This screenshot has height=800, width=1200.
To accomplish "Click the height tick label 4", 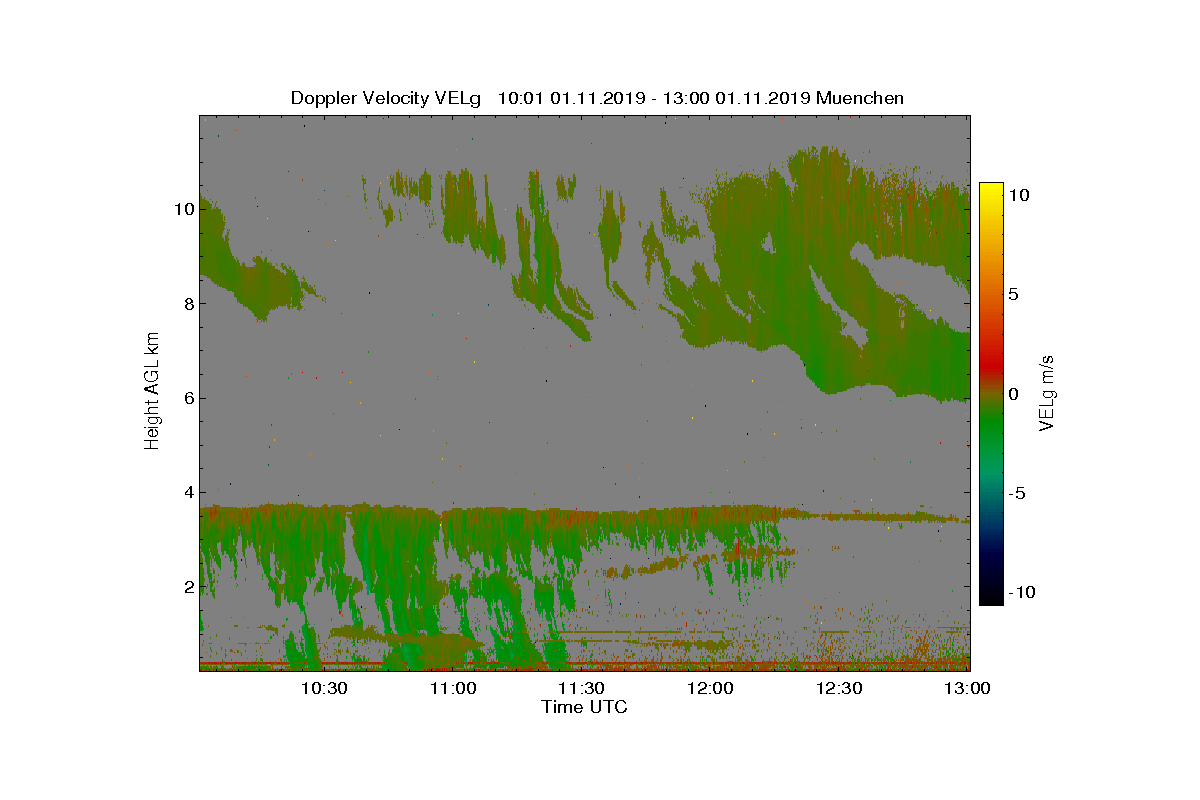I will pyautogui.click(x=188, y=492).
